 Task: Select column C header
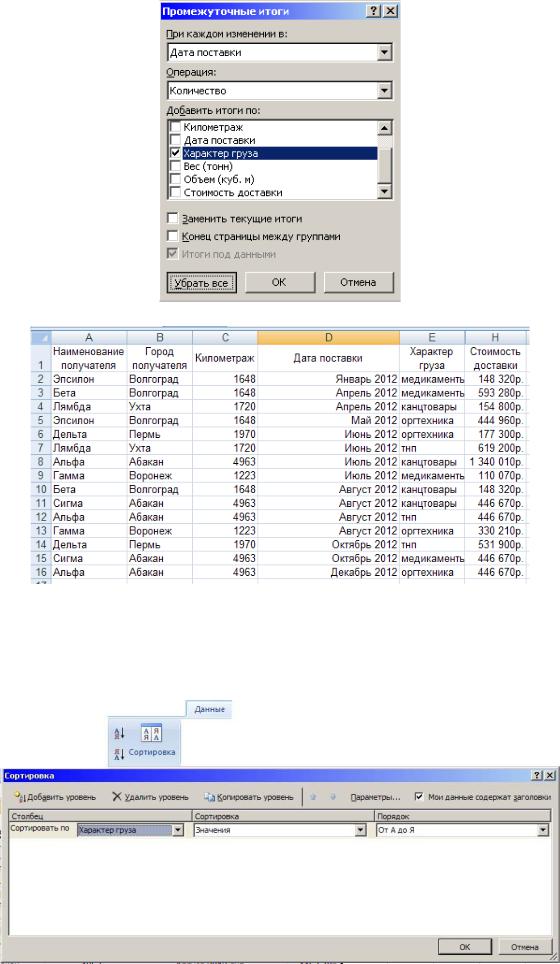[x=225, y=337]
